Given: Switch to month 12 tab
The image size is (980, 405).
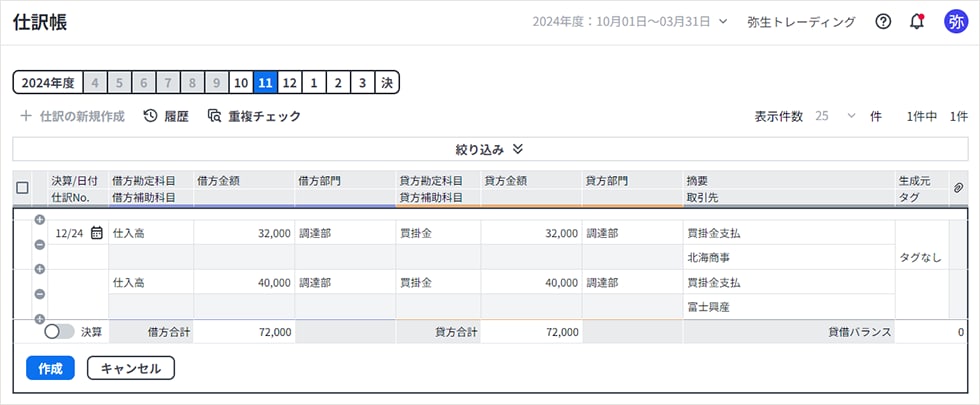Looking at the screenshot, I should tap(289, 82).
